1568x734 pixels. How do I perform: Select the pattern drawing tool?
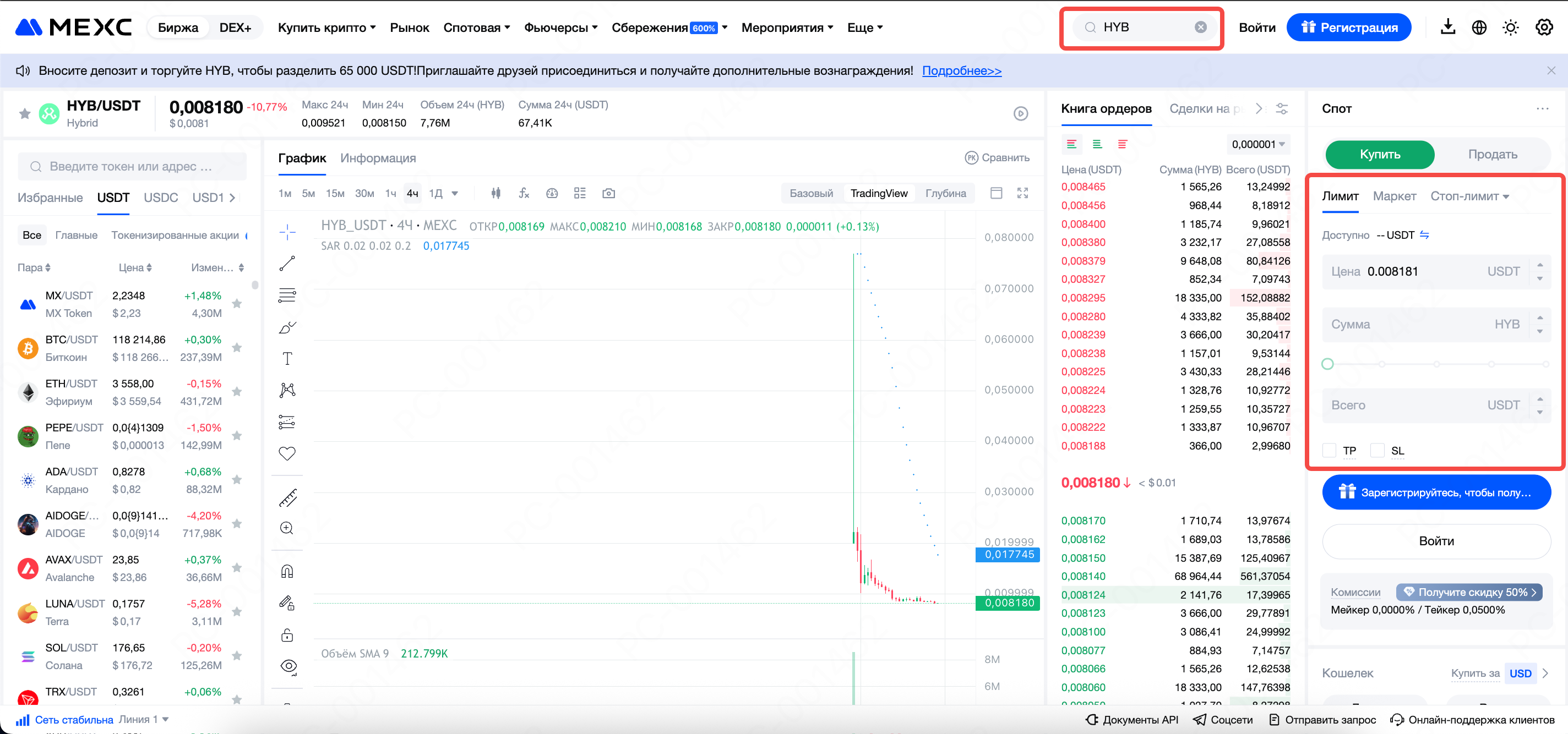(287, 390)
